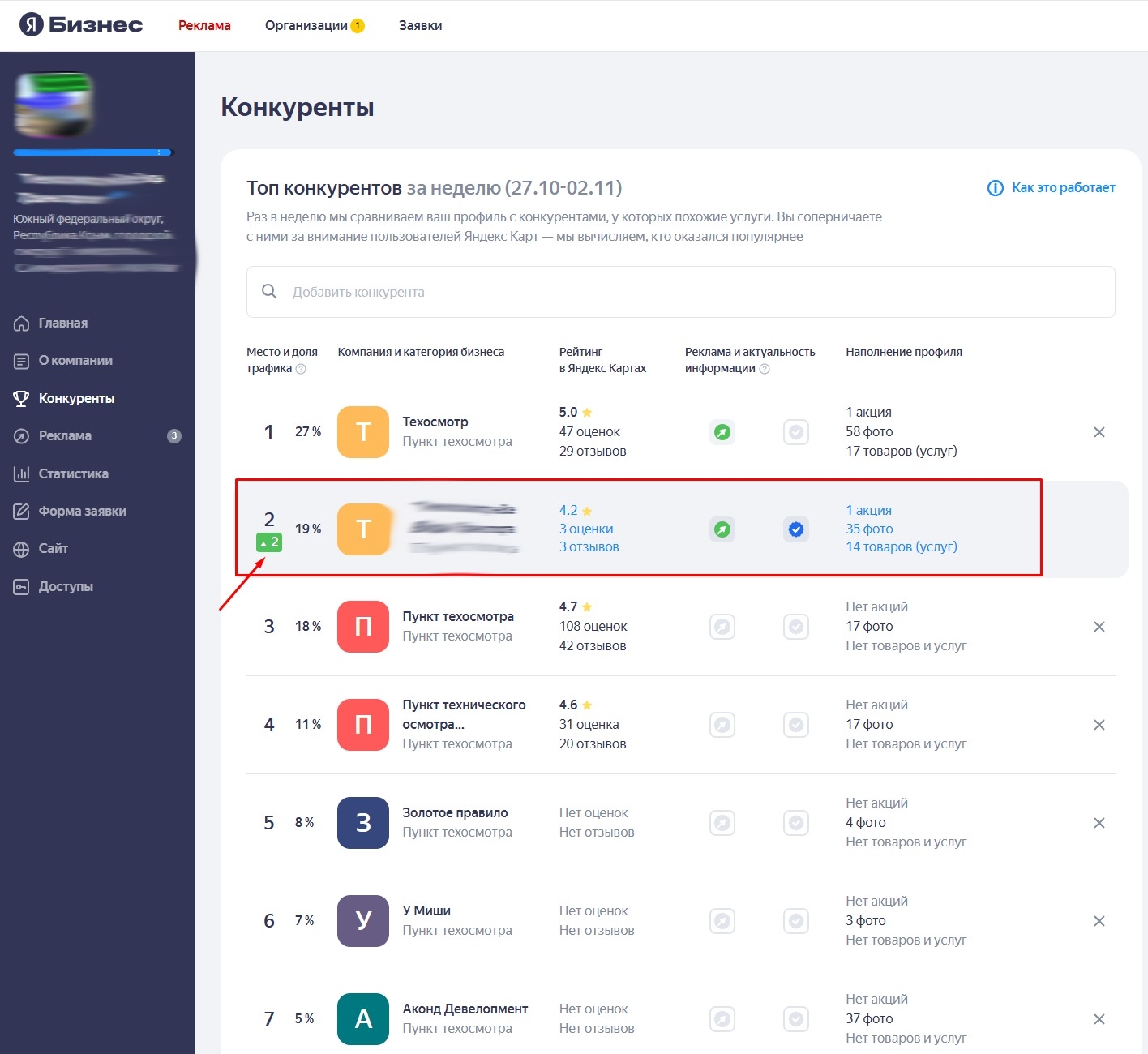Open the Статистика chart icon
The image size is (1148, 1054).
point(22,474)
